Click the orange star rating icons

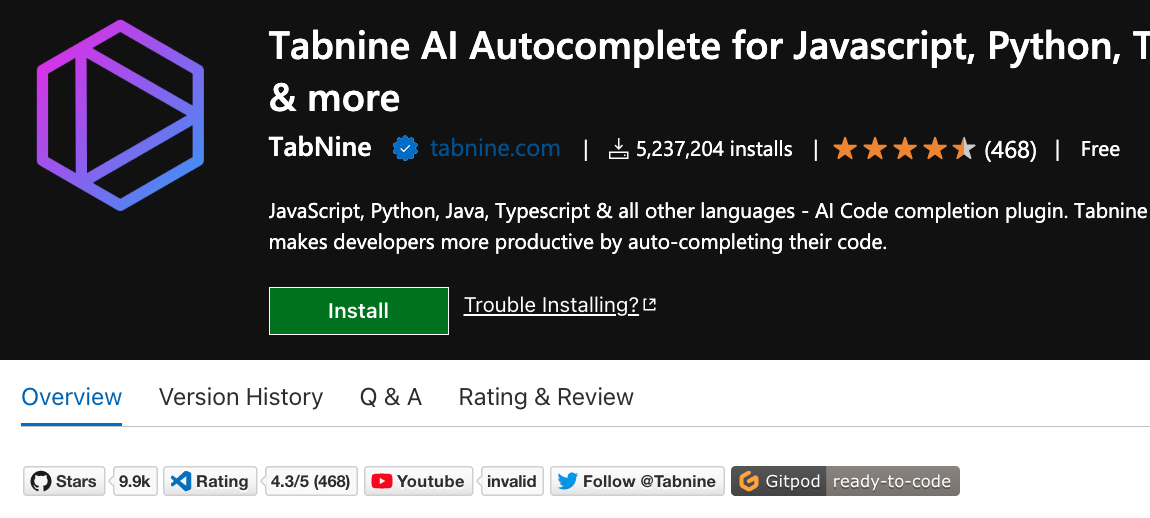(x=903, y=150)
